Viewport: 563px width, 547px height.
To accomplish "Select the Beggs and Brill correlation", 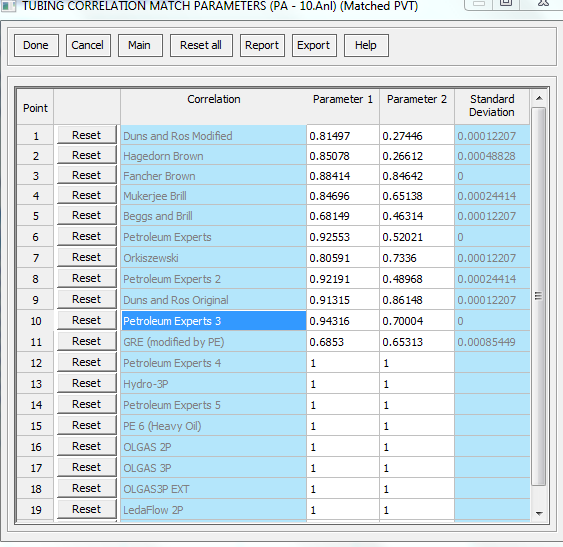I will (214, 216).
